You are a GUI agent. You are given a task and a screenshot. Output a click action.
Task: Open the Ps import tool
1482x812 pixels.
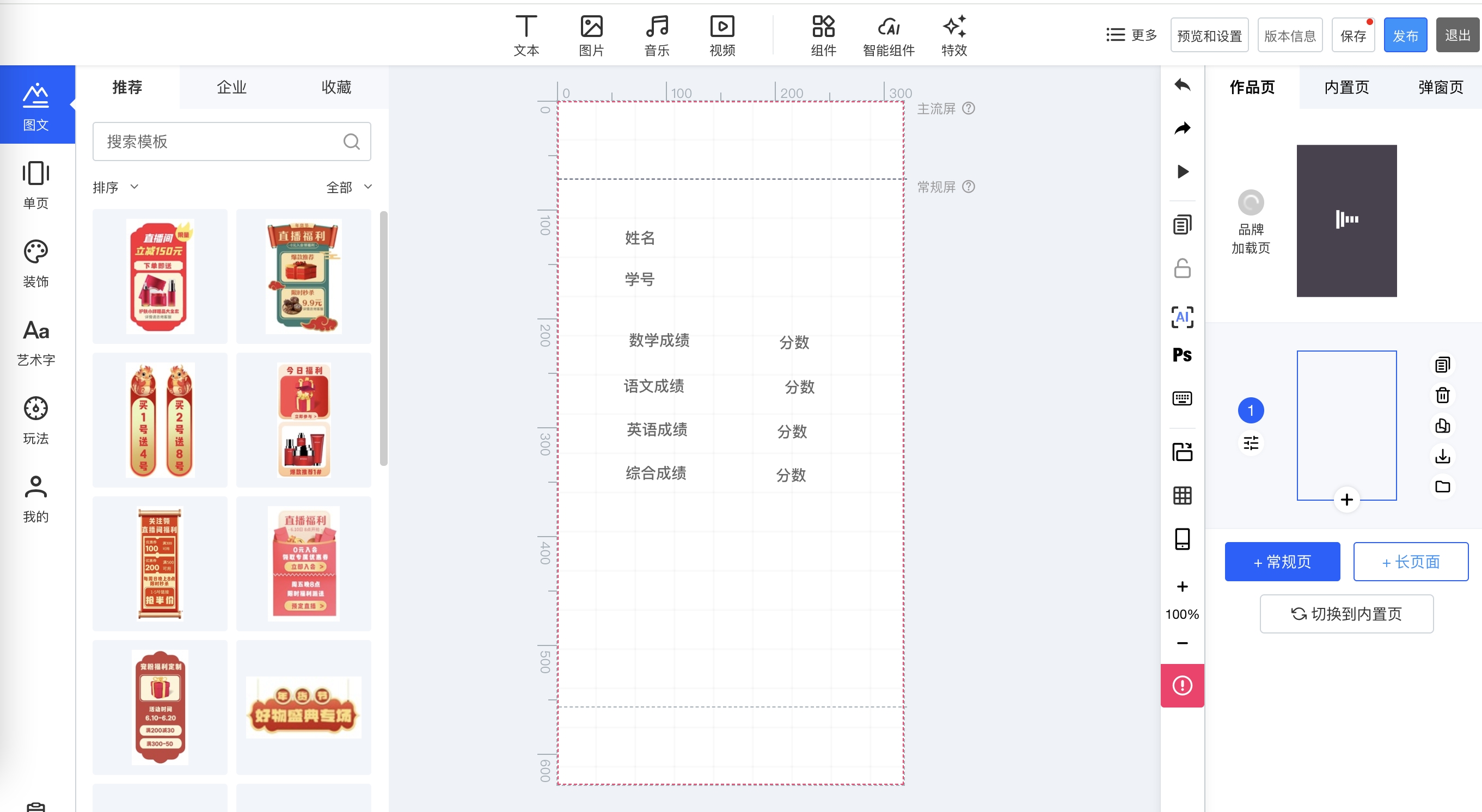(x=1182, y=355)
